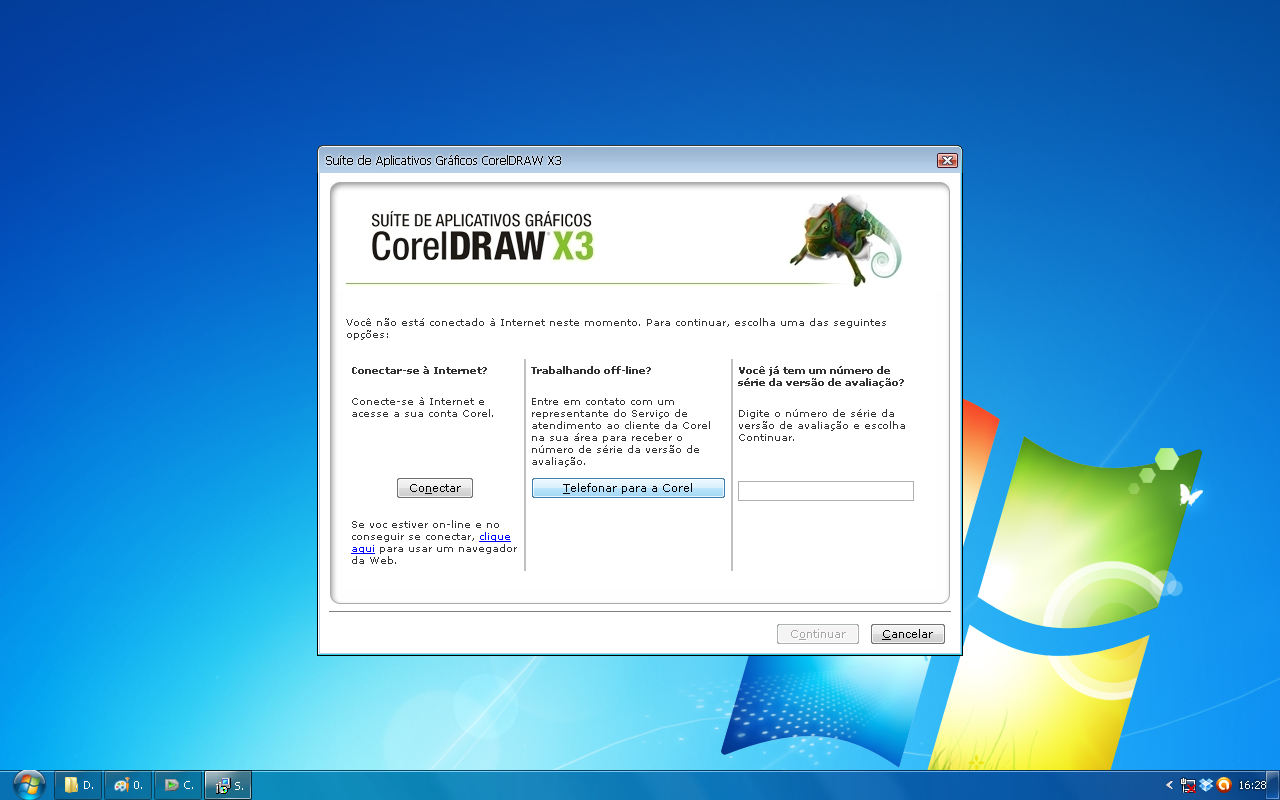
Task: Focus the trial serial number input field
Action: click(x=826, y=491)
